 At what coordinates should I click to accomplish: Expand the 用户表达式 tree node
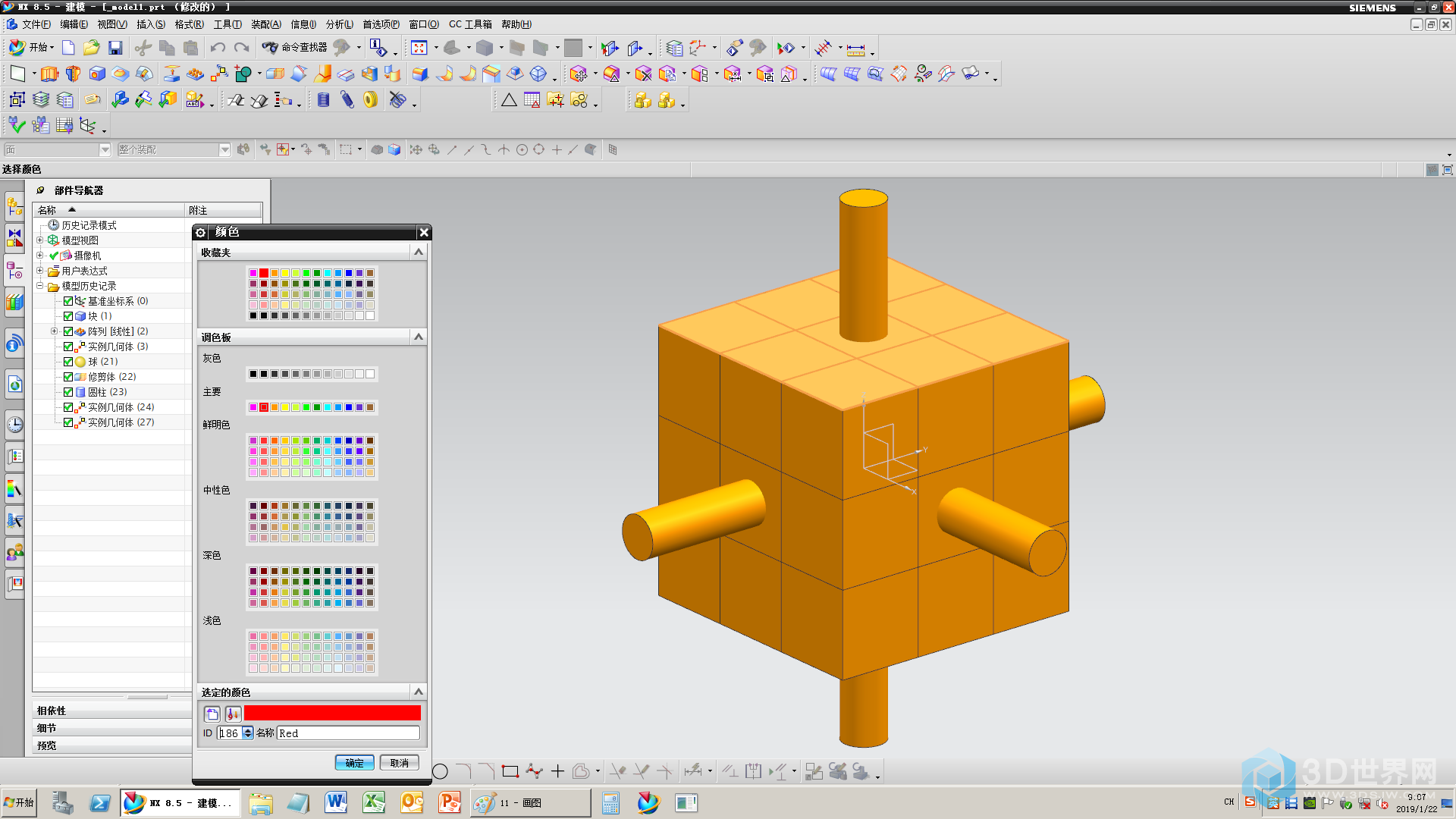40,271
